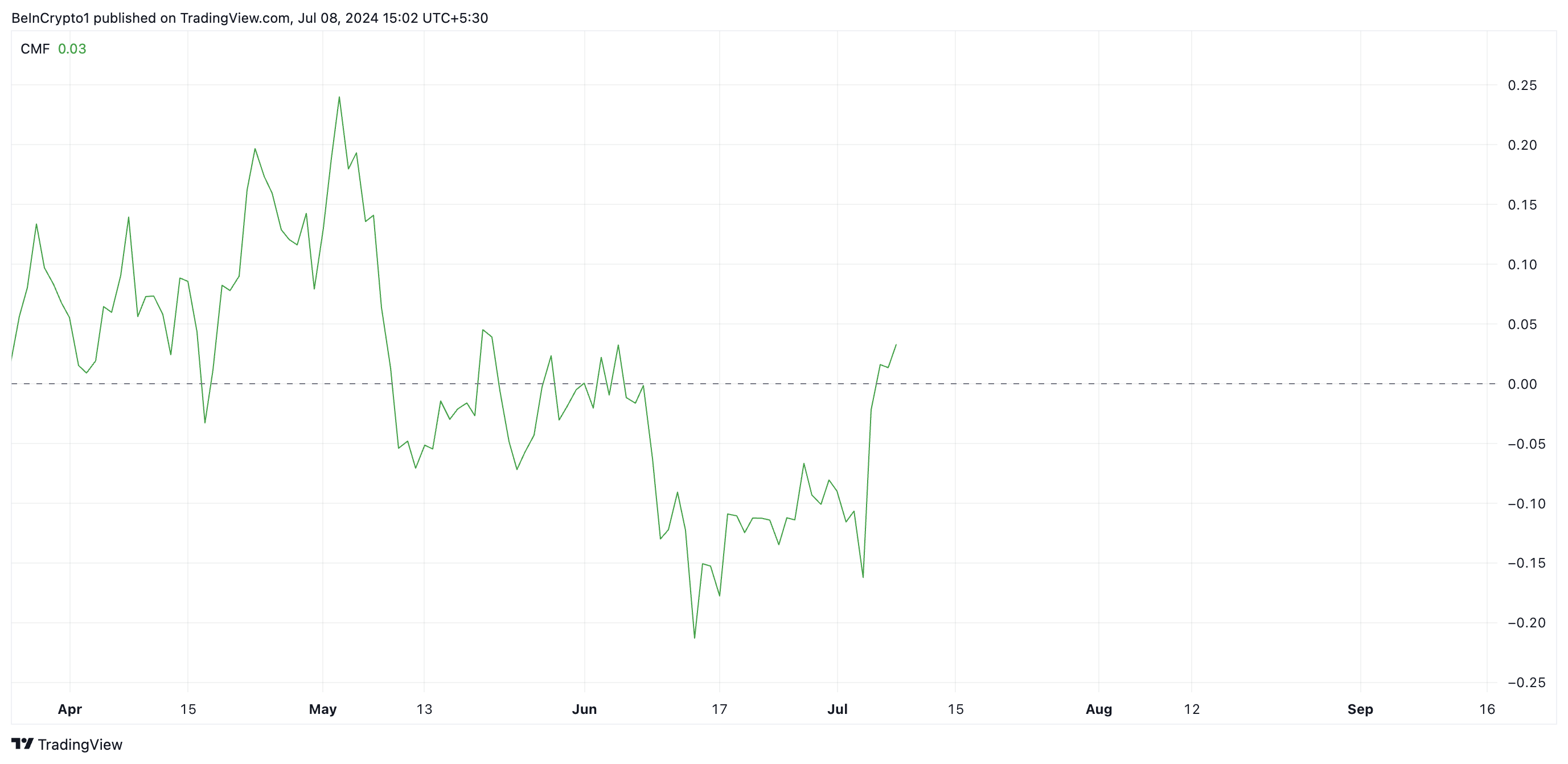
Task: Select the May date on time axis
Action: pyautogui.click(x=323, y=709)
